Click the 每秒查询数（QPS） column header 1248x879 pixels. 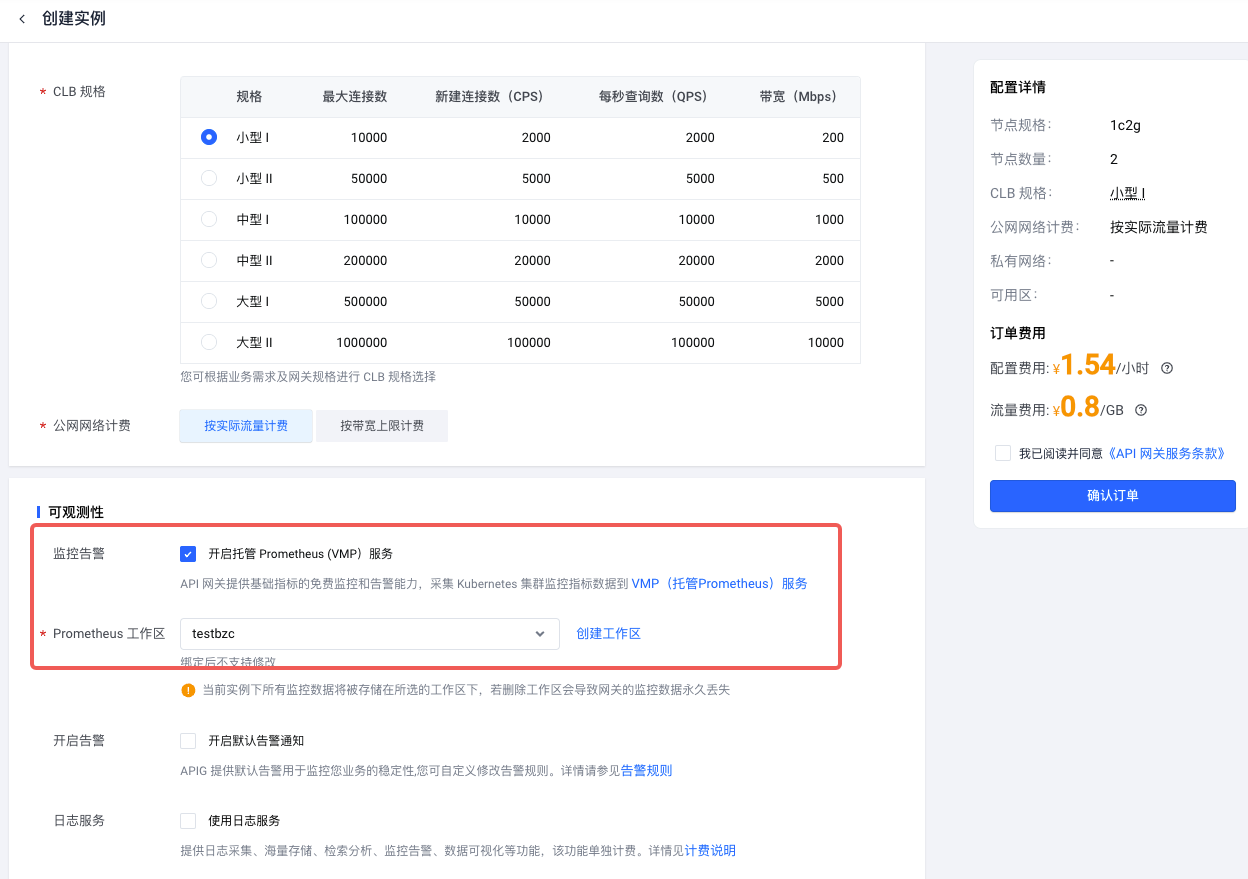(x=657, y=97)
